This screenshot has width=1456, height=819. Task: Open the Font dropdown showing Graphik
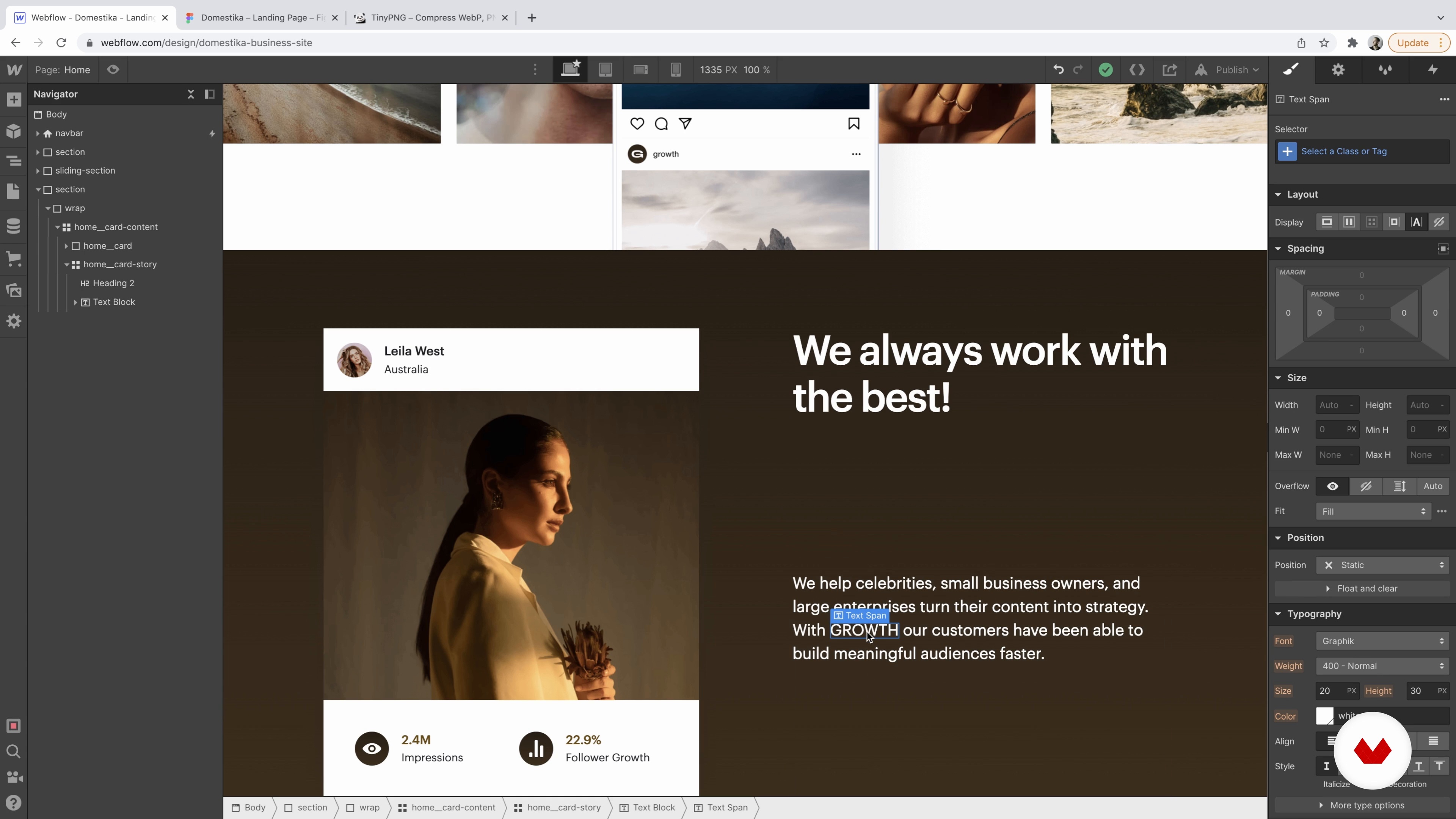coord(1382,641)
